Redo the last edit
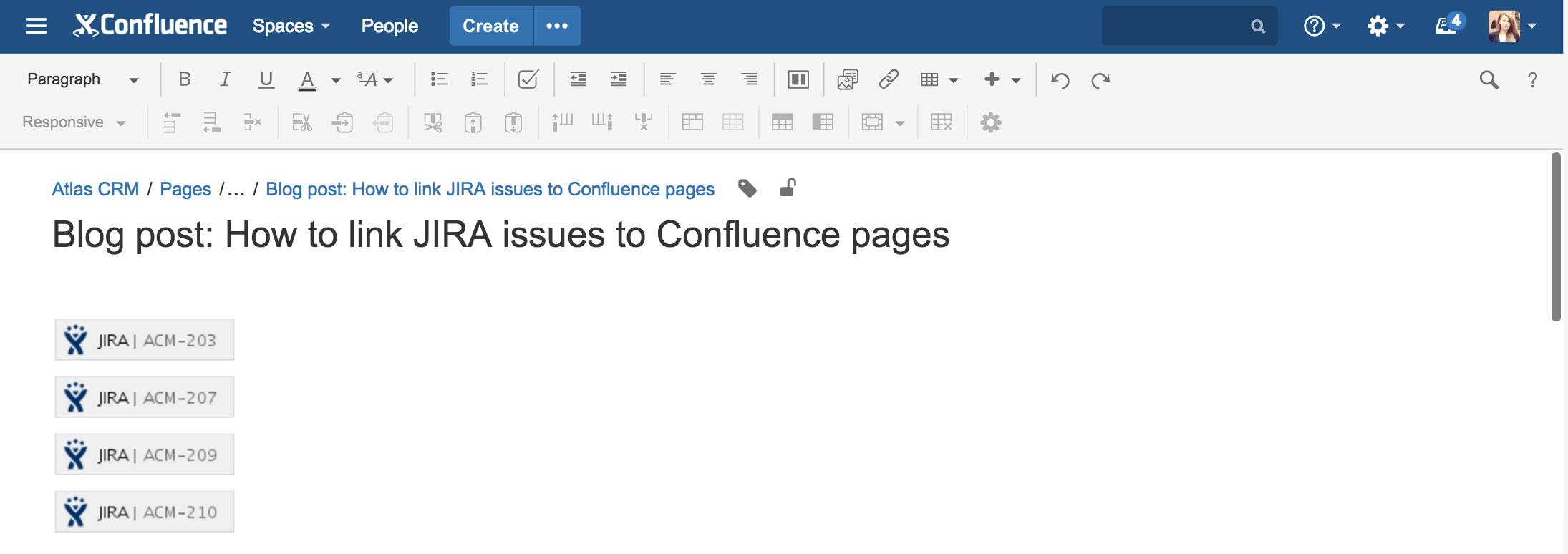This screenshot has height=554, width=1568. click(1100, 80)
